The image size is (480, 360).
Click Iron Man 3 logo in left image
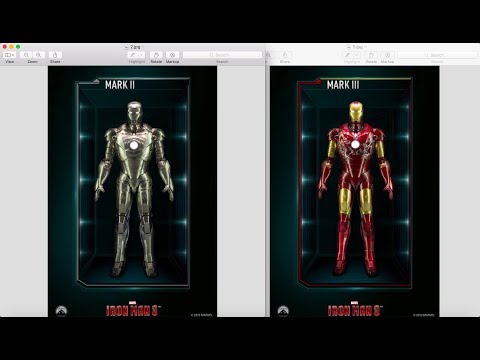tap(133, 310)
